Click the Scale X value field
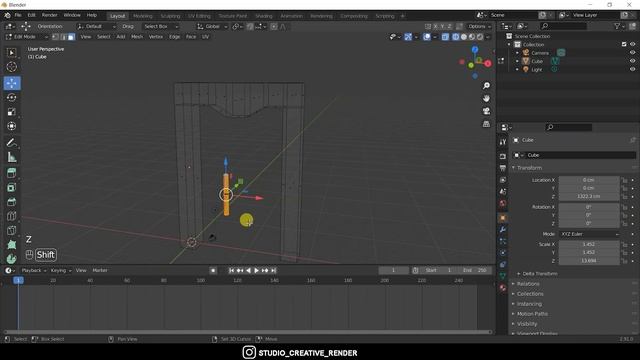This screenshot has height=360, width=640. (589, 244)
